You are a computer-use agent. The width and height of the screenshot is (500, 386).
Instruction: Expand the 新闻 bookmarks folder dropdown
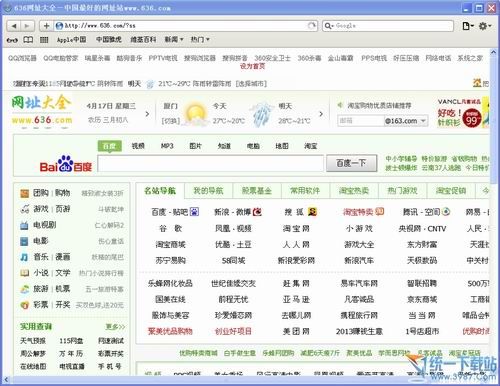point(174,40)
